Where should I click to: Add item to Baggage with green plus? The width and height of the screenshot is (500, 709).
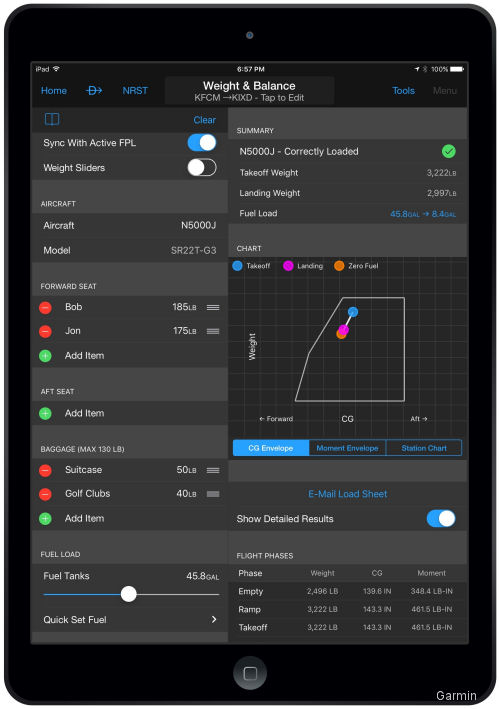click(x=45, y=519)
